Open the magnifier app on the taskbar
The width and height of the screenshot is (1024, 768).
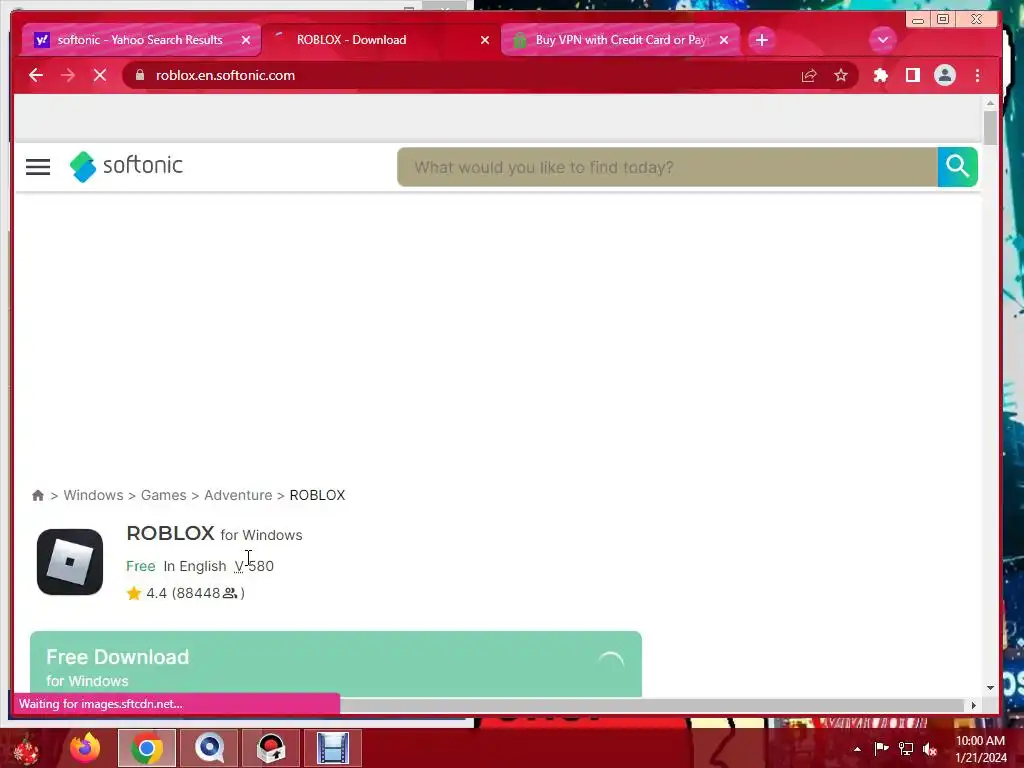pos(209,748)
